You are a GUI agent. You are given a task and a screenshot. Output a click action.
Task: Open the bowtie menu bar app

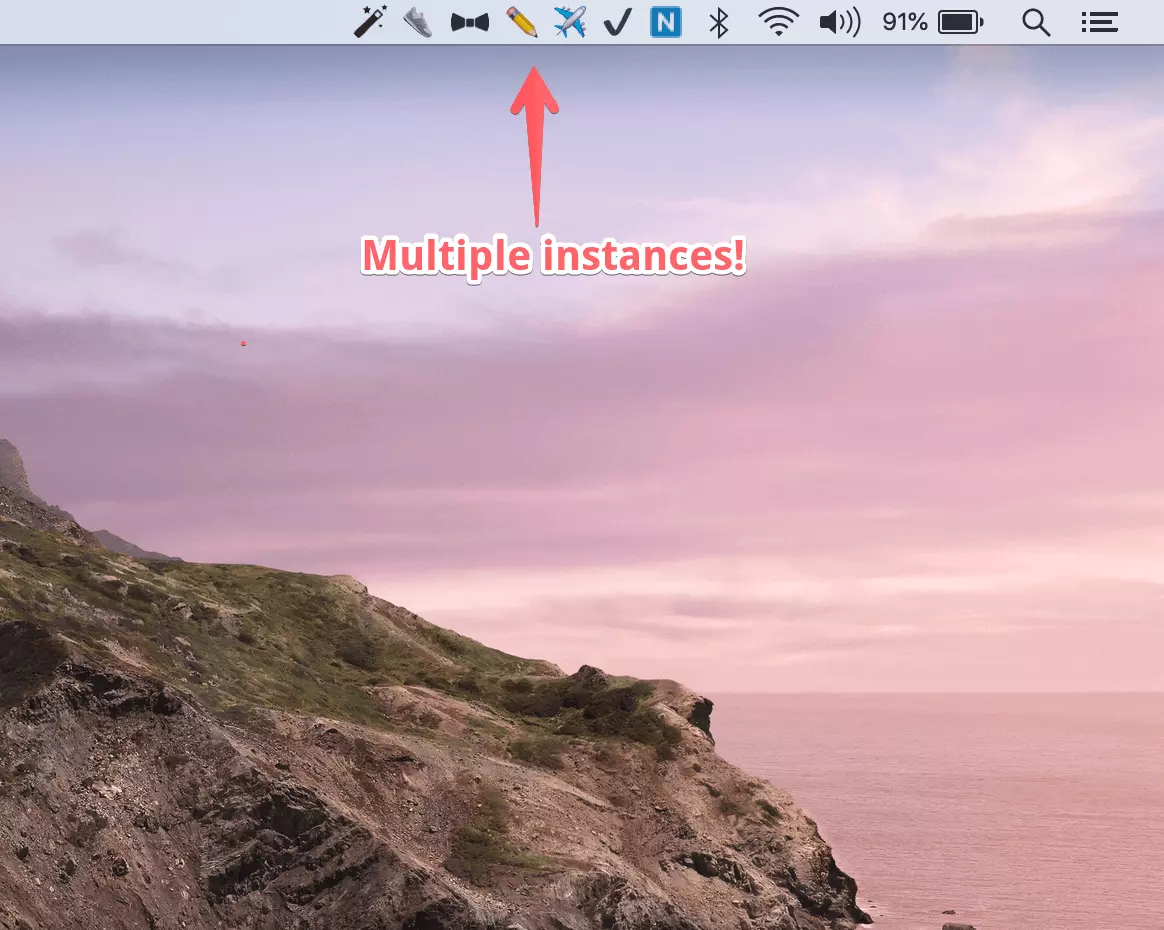coord(468,21)
